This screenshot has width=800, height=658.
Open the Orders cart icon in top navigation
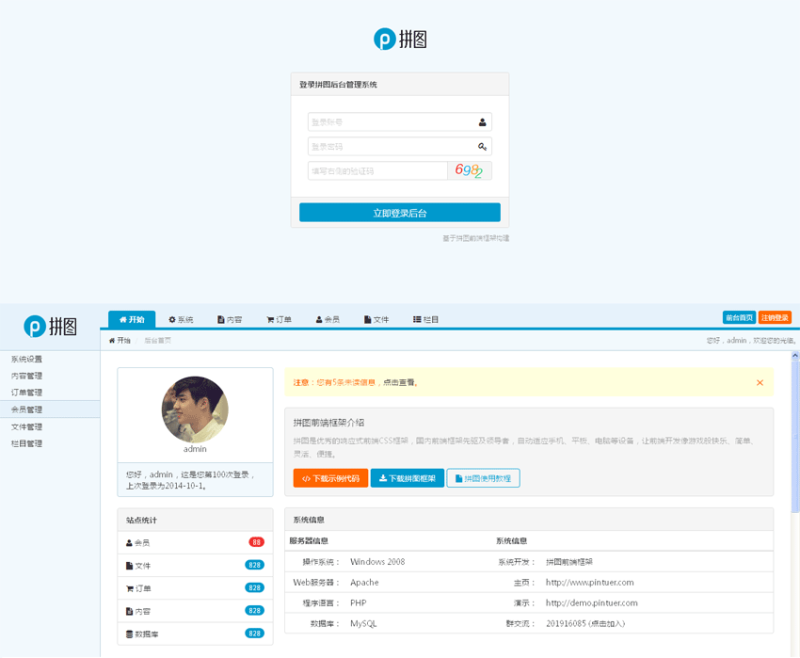pos(268,319)
